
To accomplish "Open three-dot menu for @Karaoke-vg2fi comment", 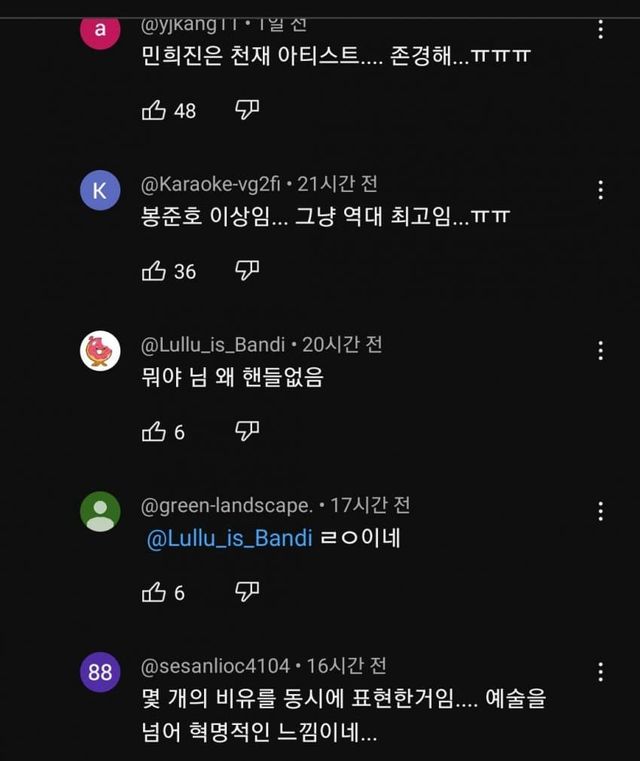I will [x=600, y=190].
